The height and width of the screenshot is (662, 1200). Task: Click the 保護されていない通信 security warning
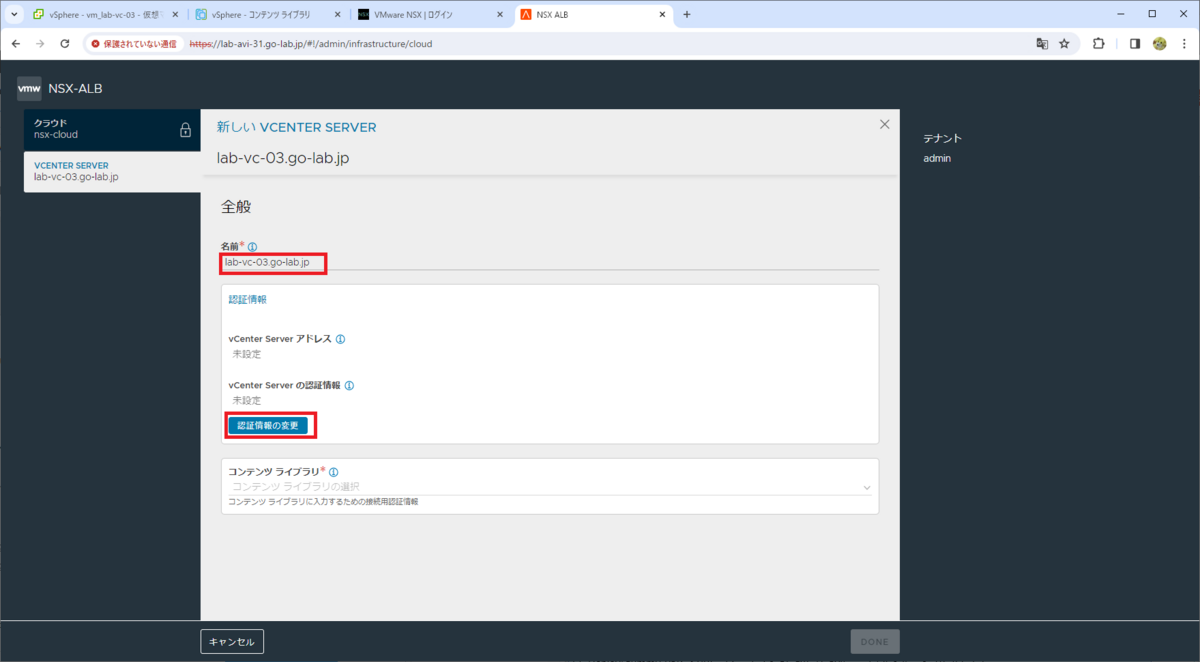tap(134, 44)
